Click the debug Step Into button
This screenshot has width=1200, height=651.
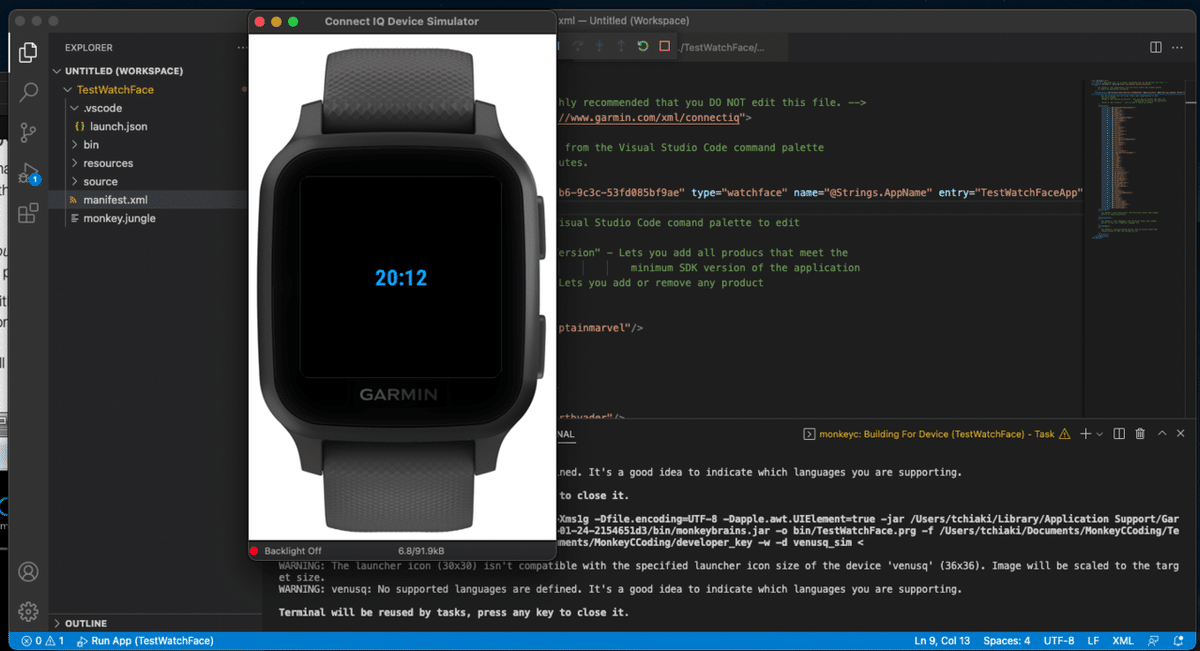click(599, 46)
